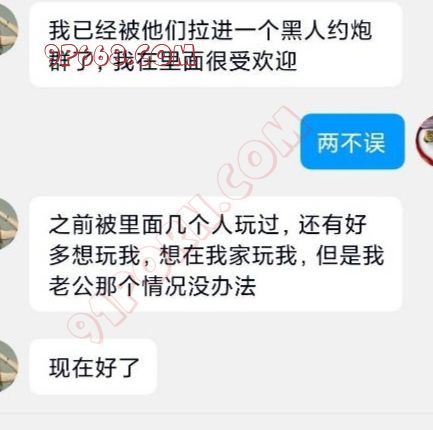Tap the sender avatar beside the top message
This screenshot has height=430, width=433.
tap(7, 31)
